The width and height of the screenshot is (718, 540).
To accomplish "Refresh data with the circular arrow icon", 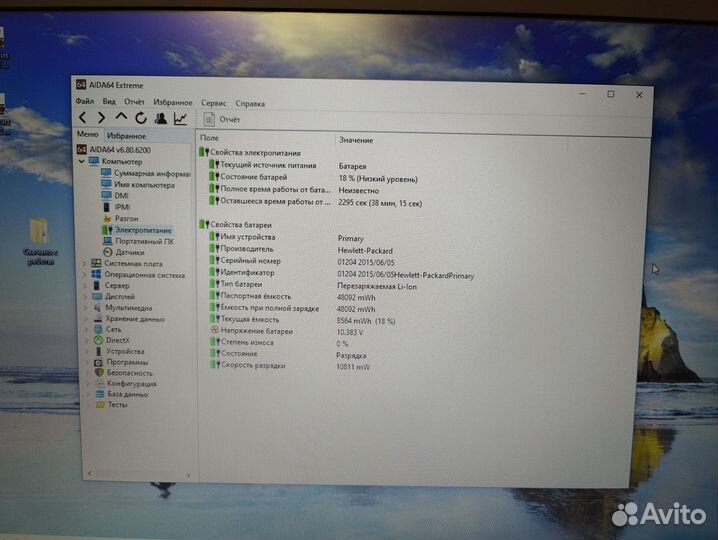I will click(x=141, y=118).
